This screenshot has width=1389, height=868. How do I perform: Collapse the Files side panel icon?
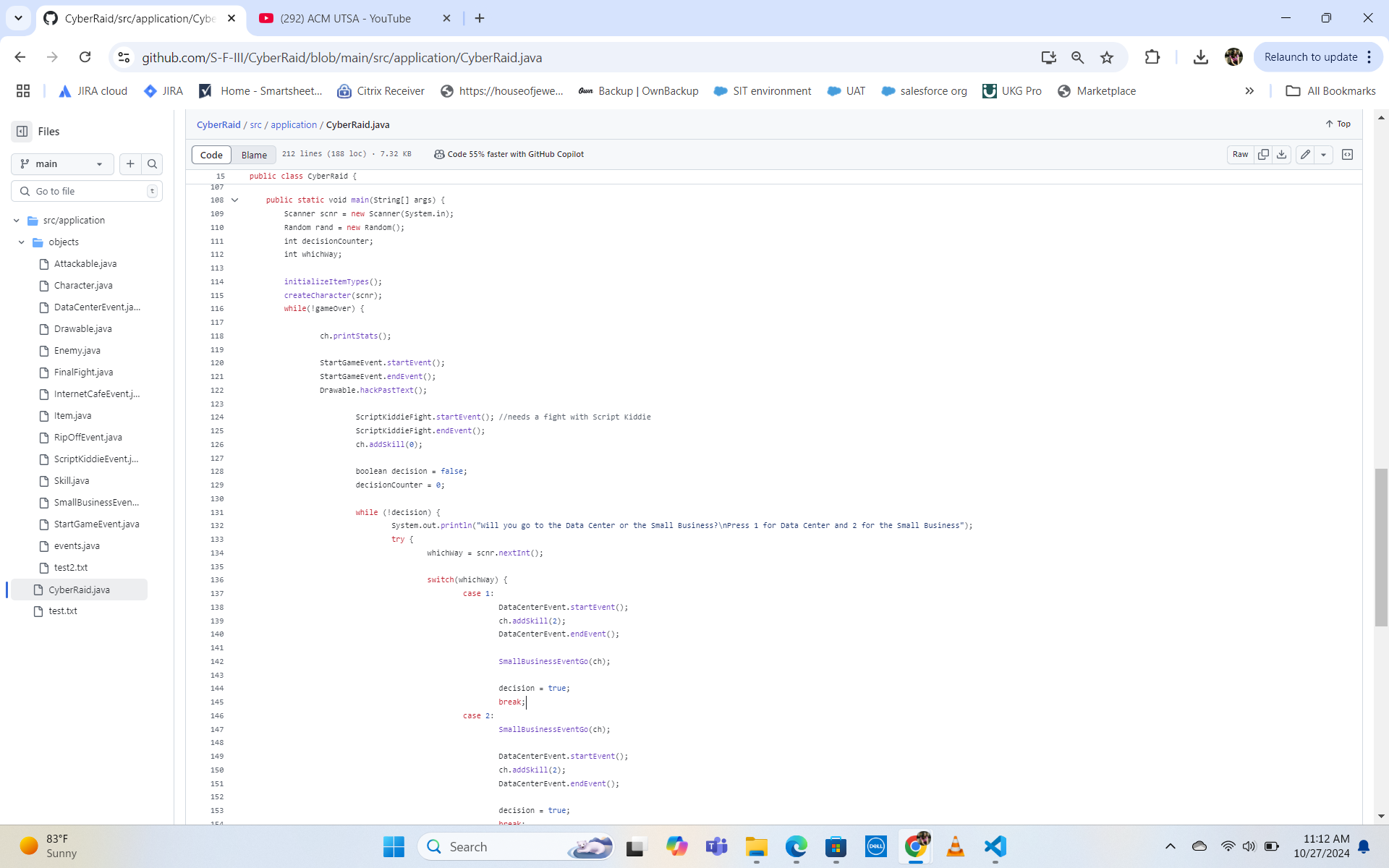[22, 131]
